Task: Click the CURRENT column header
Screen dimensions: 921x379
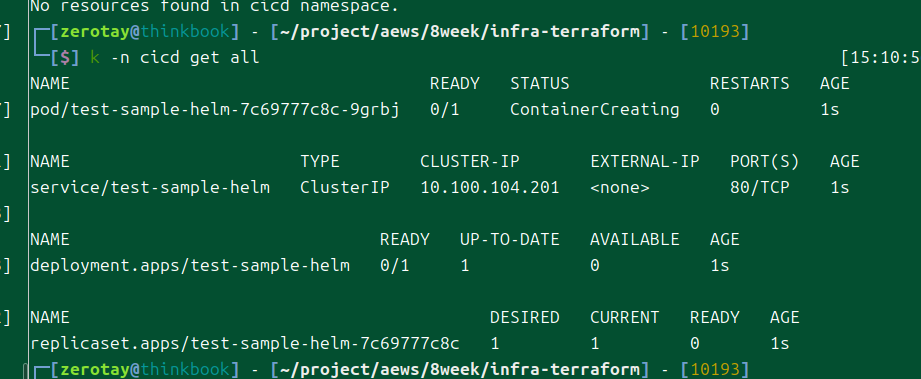Action: pyautogui.click(x=625, y=318)
